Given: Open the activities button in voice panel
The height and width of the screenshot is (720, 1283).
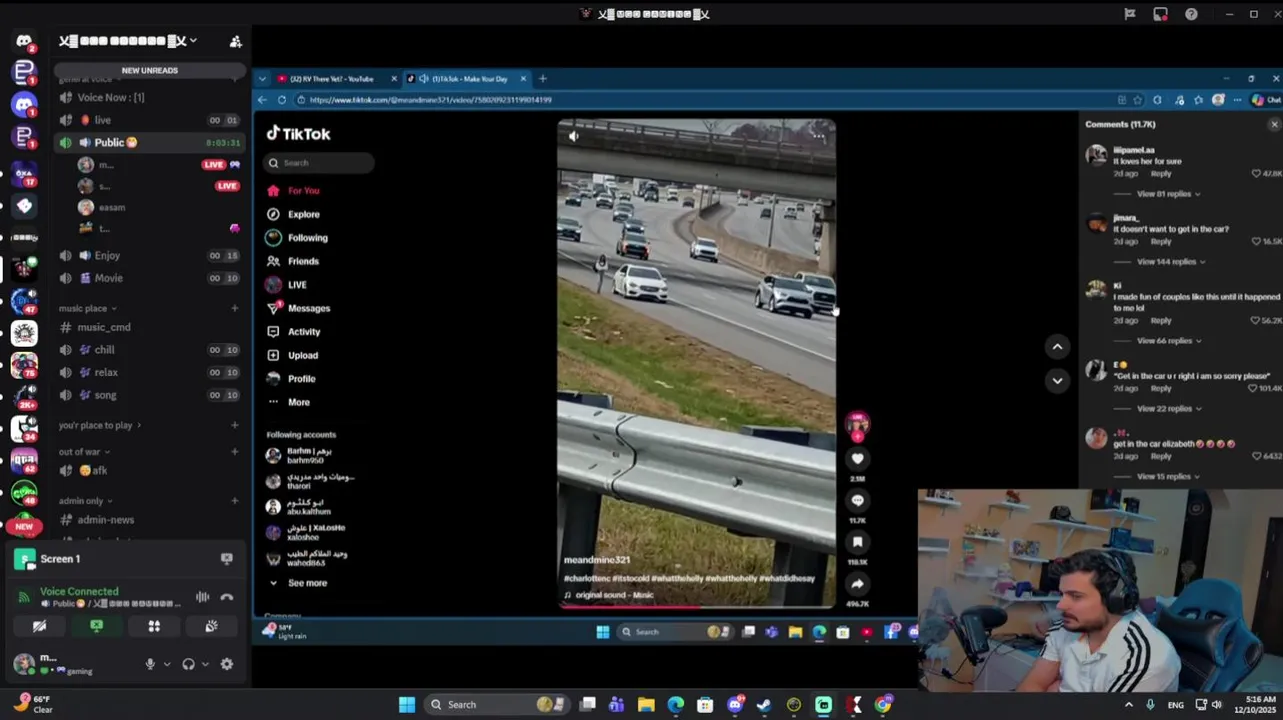Looking at the screenshot, I should (154, 626).
